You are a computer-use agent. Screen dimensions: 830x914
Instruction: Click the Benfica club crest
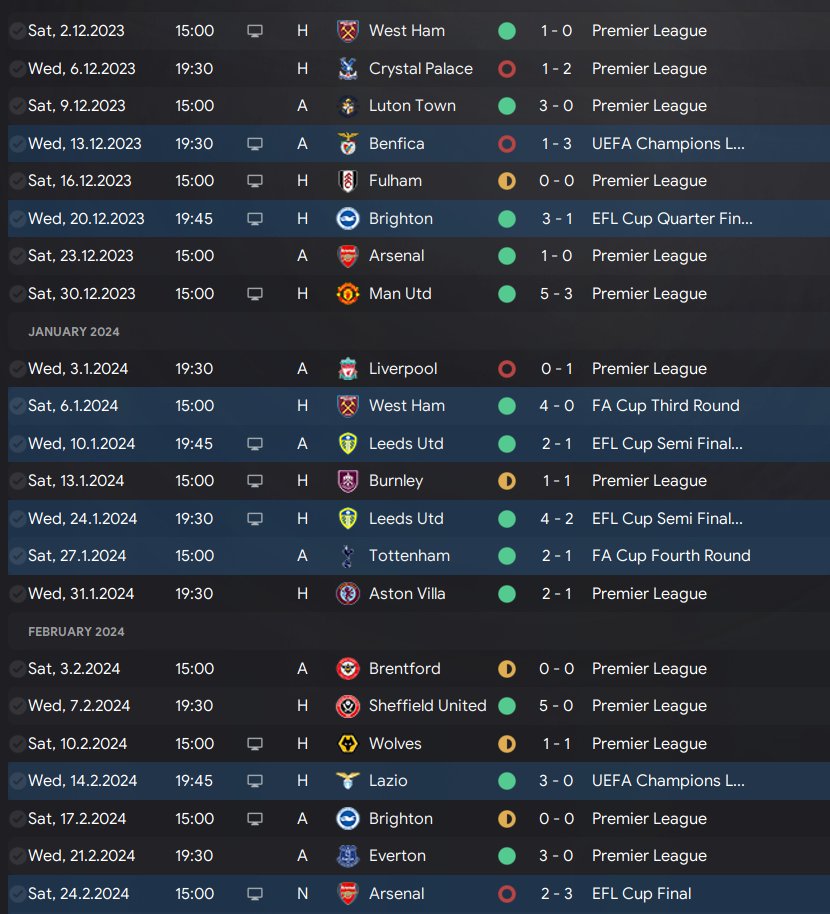tap(348, 144)
